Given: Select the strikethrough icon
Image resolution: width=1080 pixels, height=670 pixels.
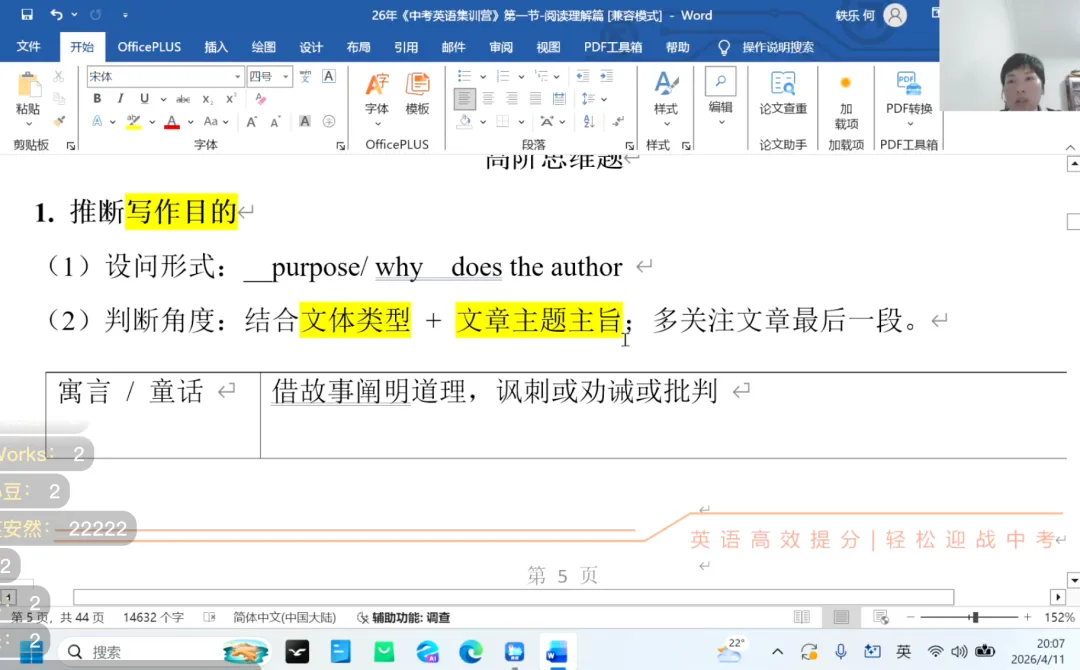Looking at the screenshot, I should tap(183, 98).
